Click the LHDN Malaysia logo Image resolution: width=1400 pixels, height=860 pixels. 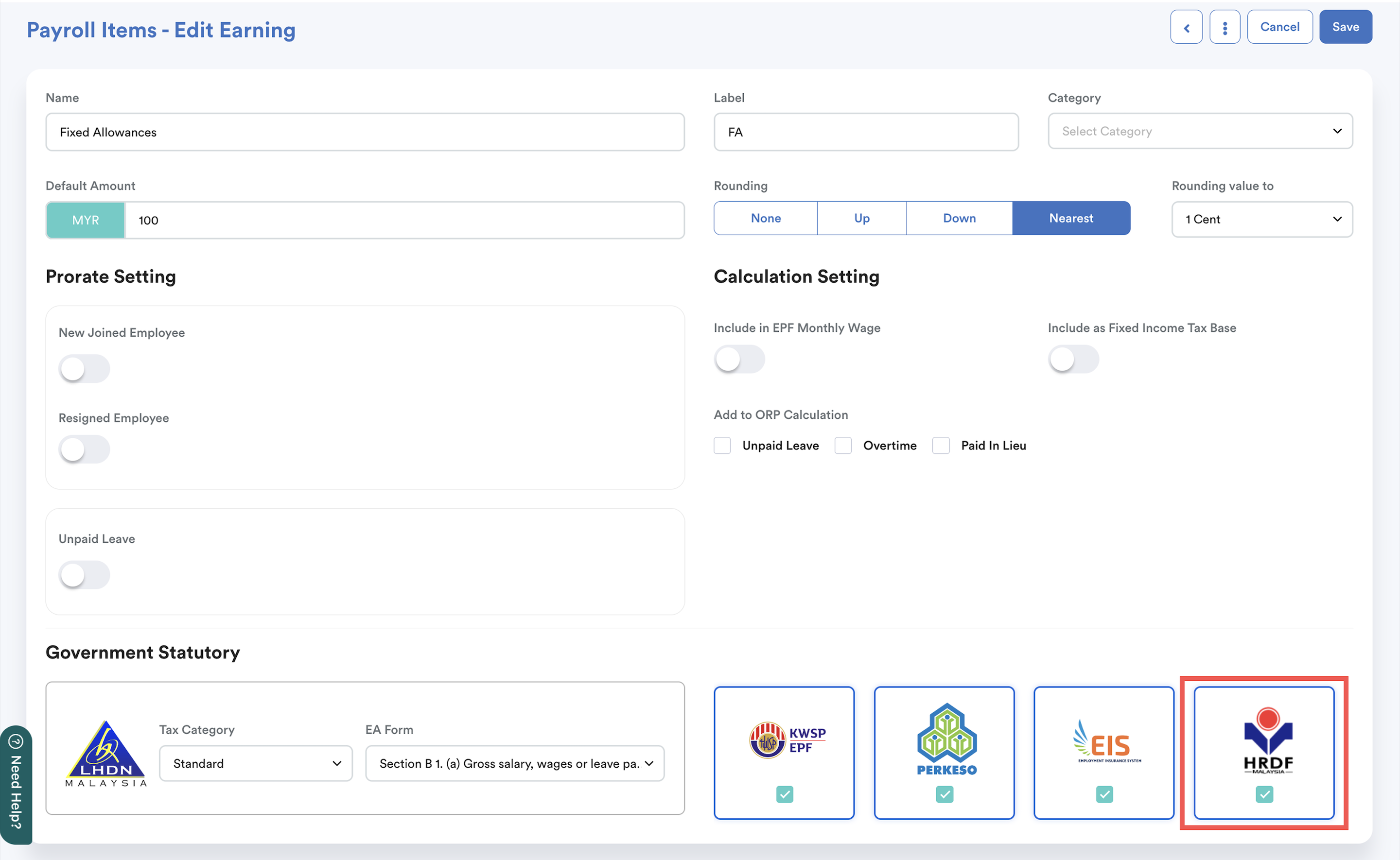pos(106,754)
